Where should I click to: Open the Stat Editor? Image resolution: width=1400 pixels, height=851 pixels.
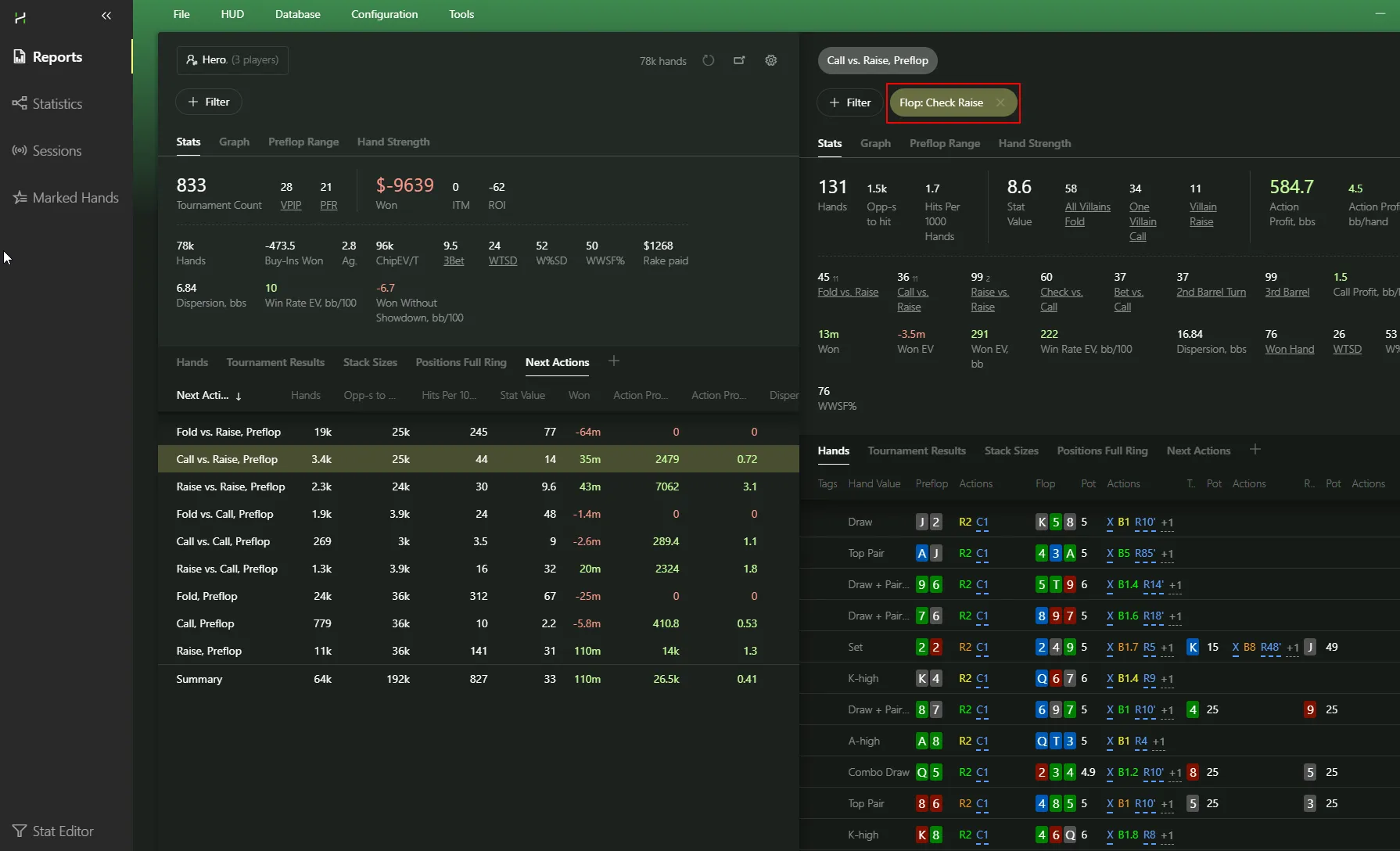click(63, 831)
